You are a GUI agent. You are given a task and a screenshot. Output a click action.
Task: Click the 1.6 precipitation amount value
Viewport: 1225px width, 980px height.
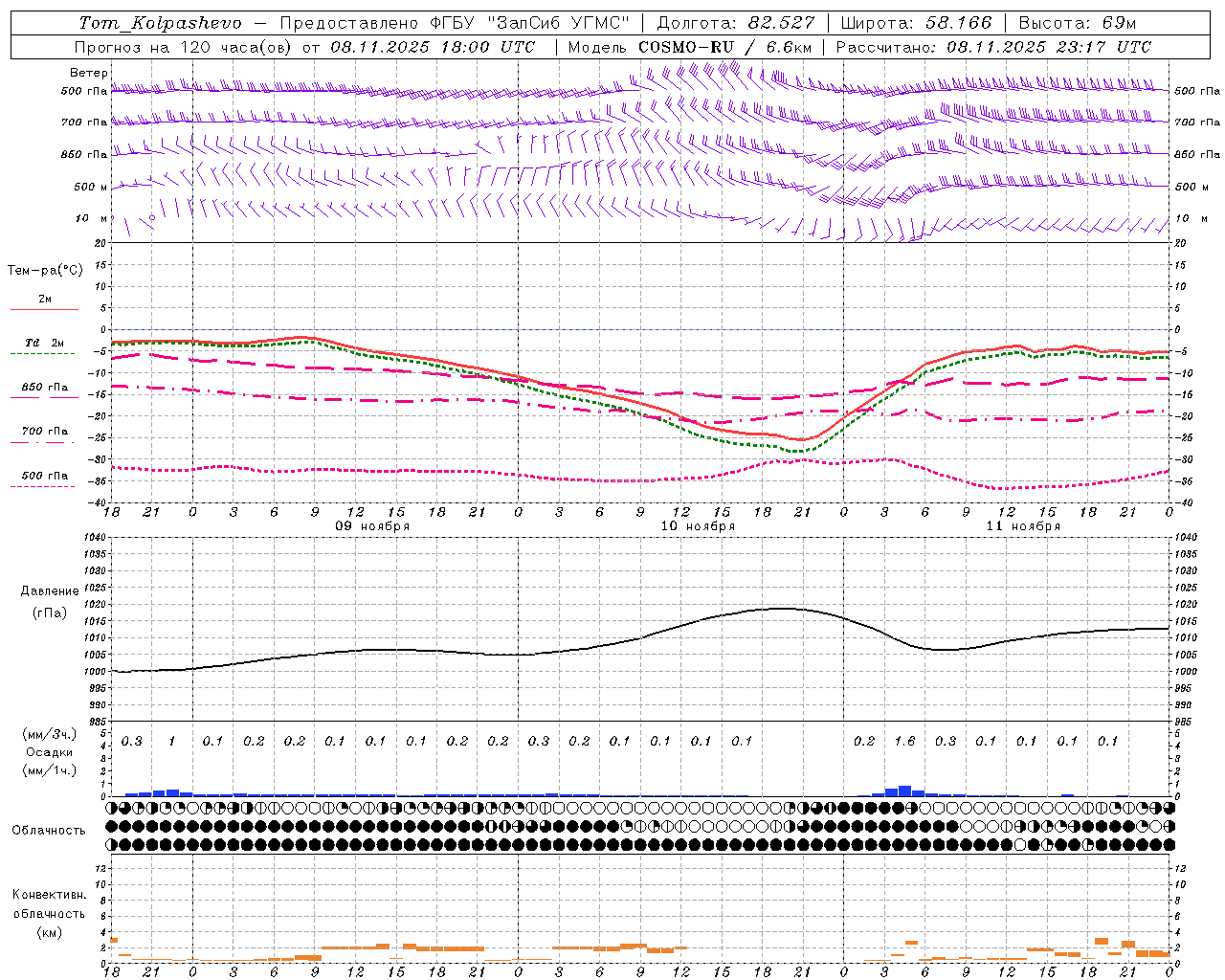(x=904, y=741)
